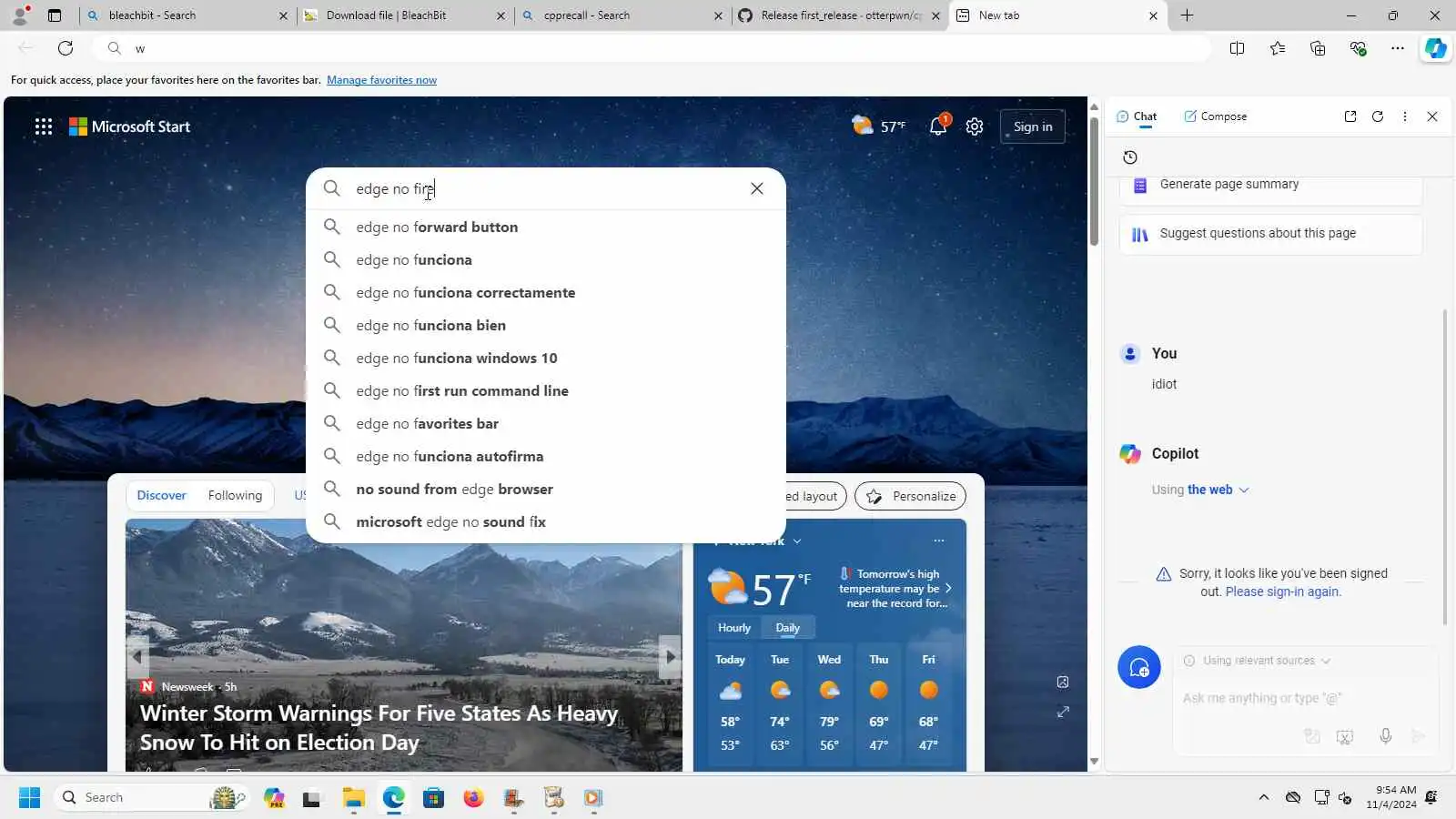Viewport: 1456px width, 819px height.
Task: Open File Explorer from the taskbar
Action: pyautogui.click(x=353, y=798)
